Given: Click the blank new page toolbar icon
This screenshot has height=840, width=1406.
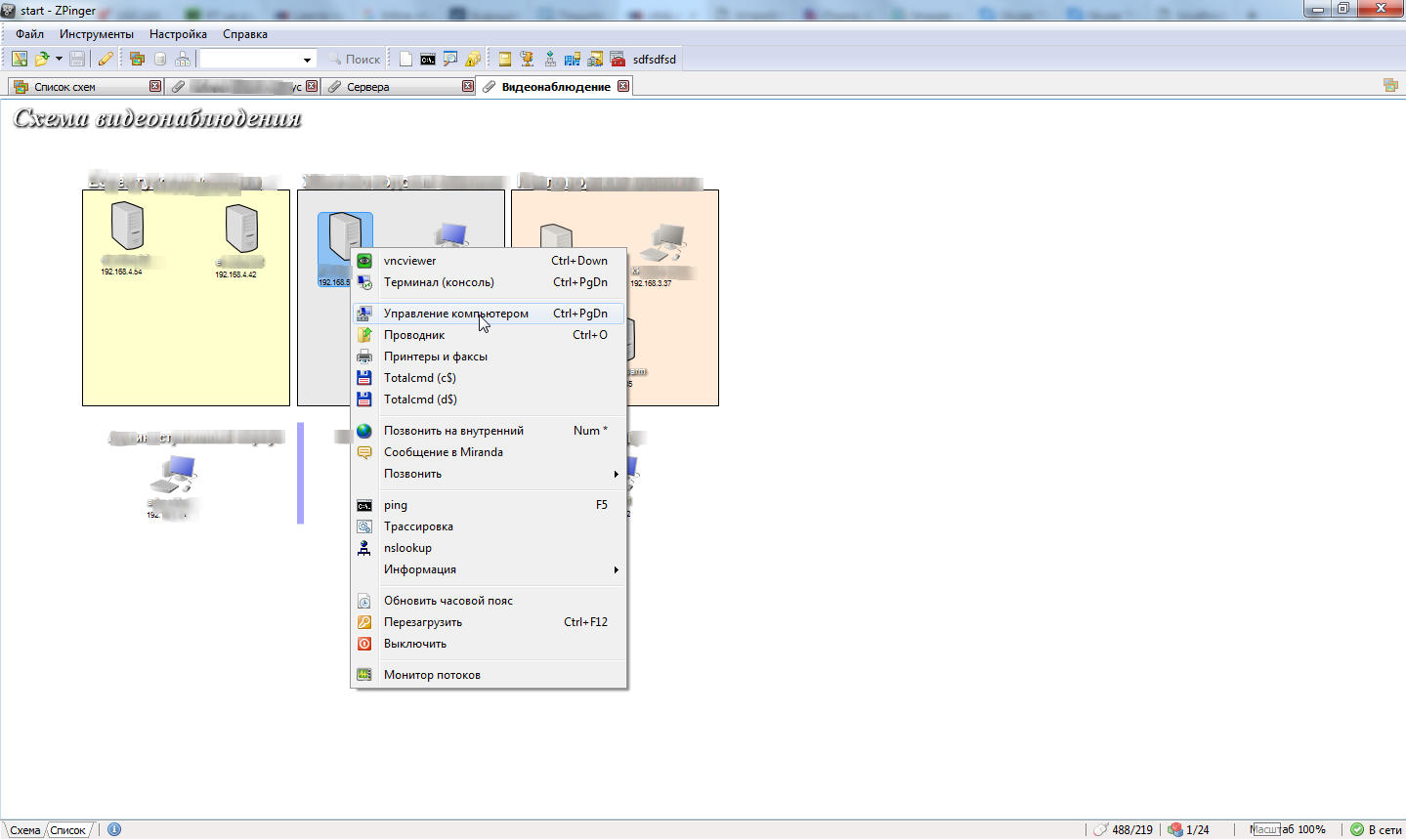Looking at the screenshot, I should pos(405,60).
